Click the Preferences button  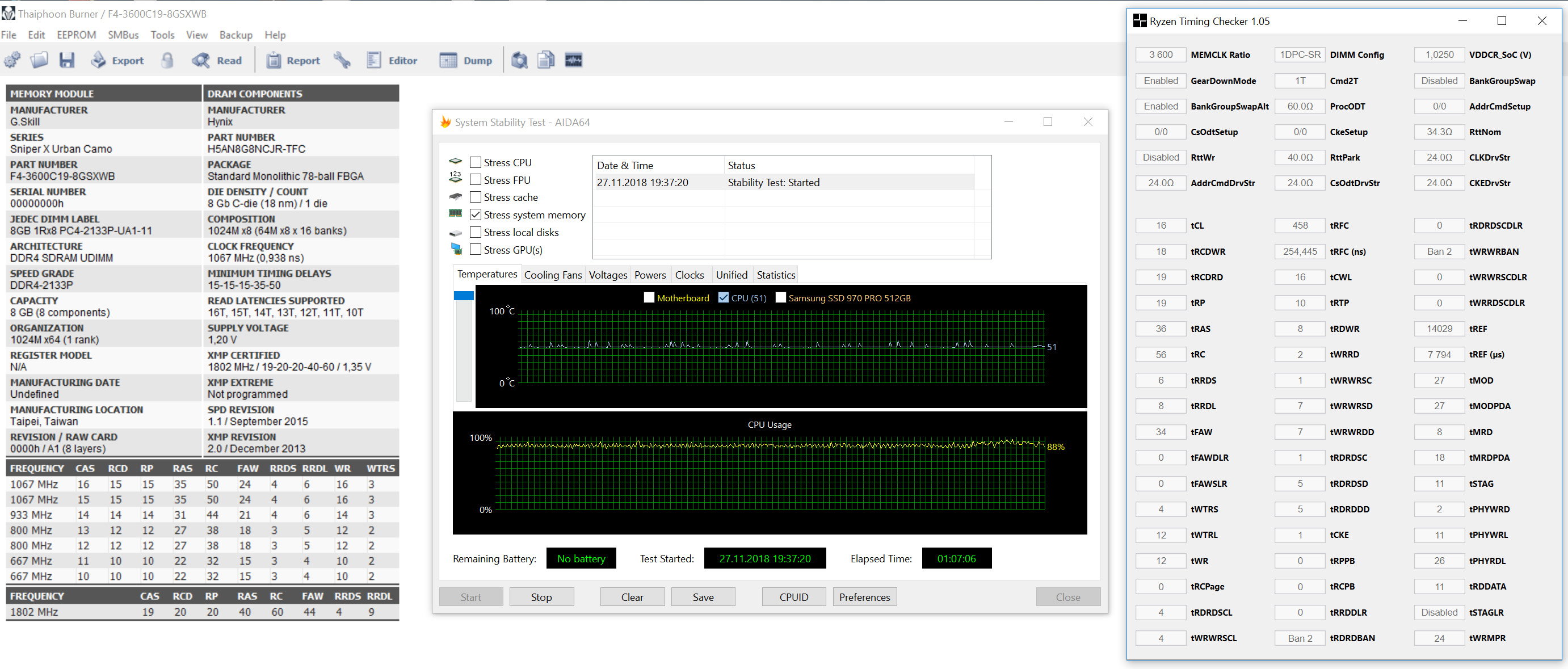tap(864, 597)
